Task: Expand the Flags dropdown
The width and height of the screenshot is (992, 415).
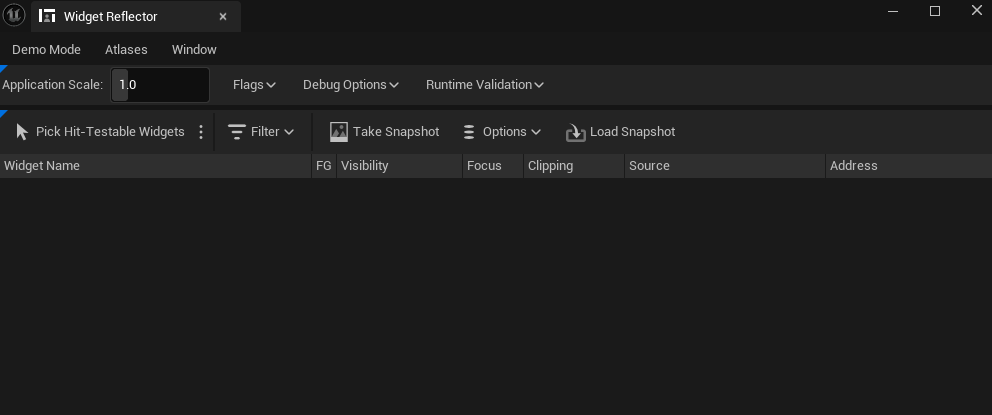Action: 254,85
